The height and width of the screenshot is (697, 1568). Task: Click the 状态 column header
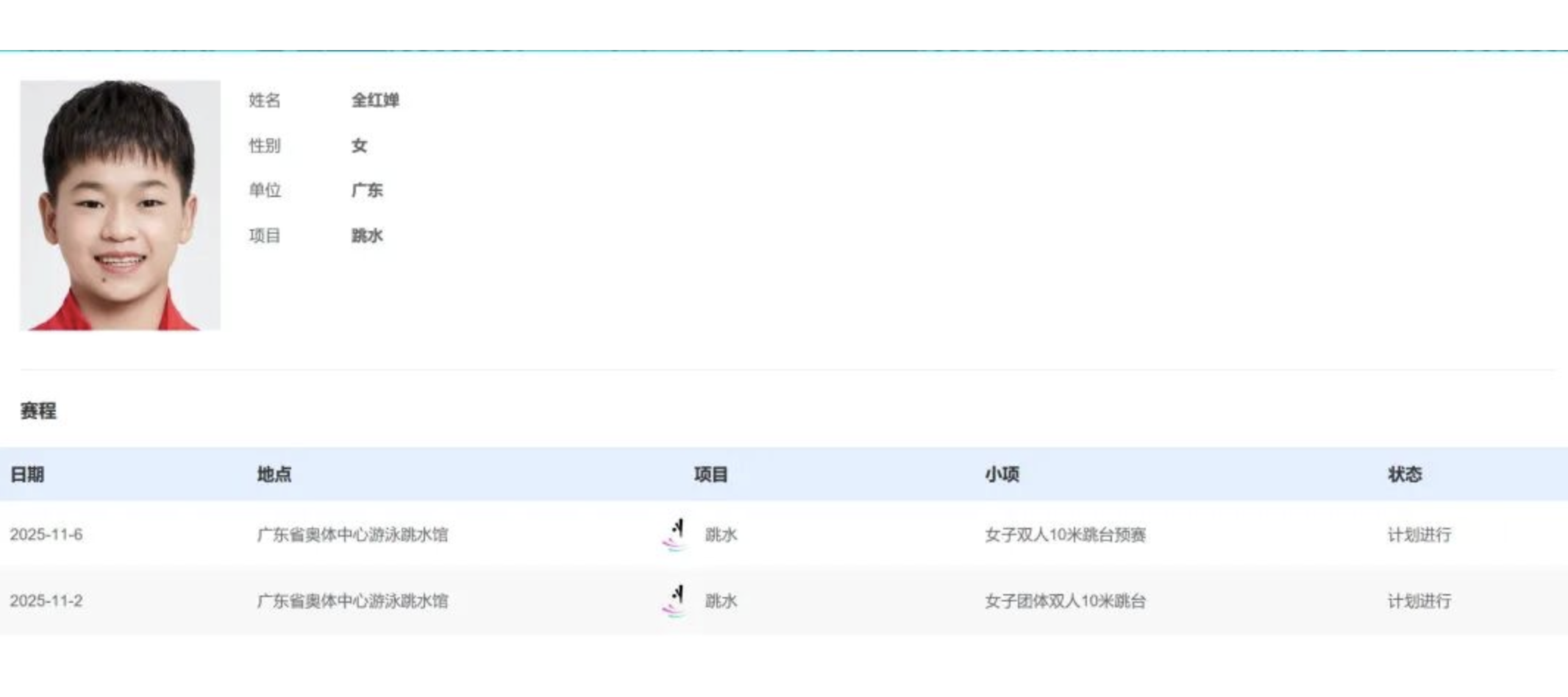click(x=1405, y=474)
